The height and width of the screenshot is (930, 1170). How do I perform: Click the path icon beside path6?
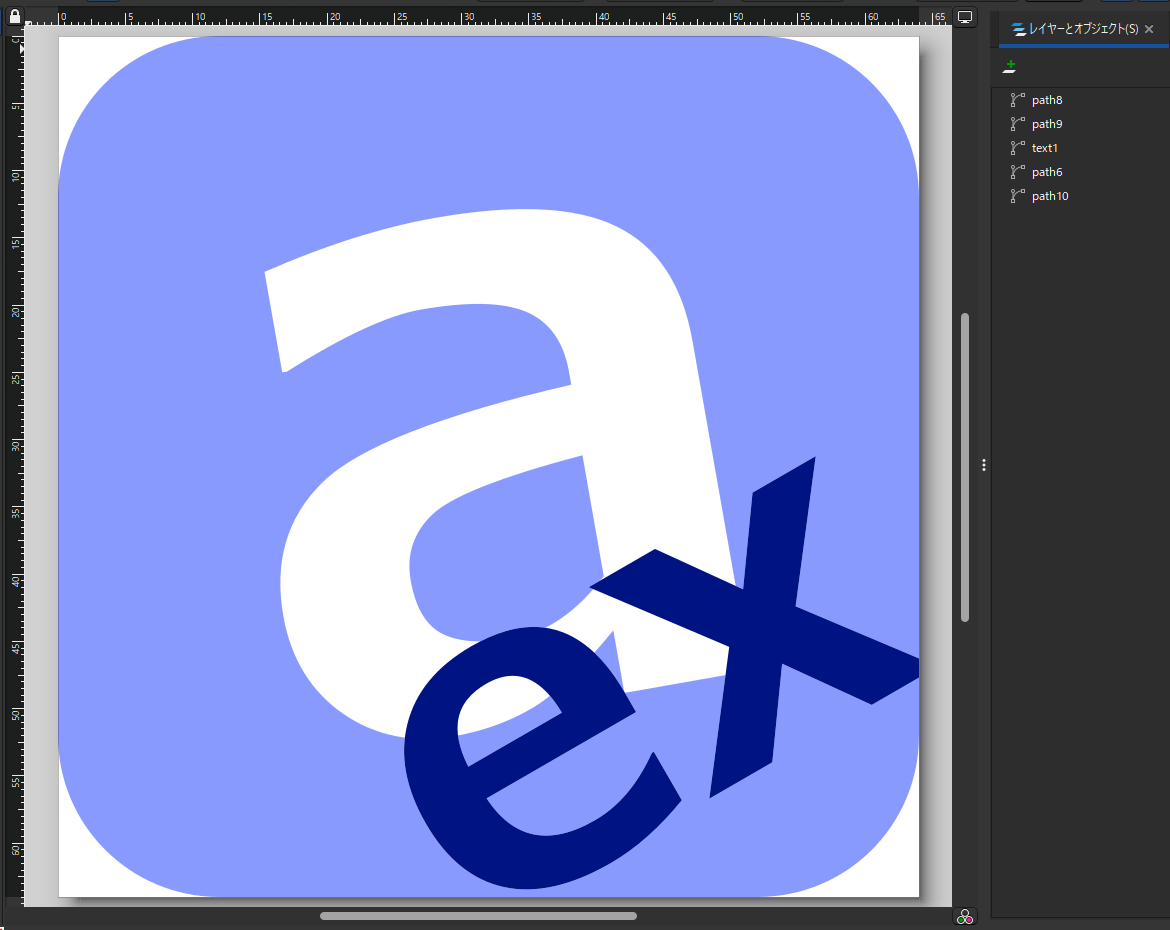1018,172
